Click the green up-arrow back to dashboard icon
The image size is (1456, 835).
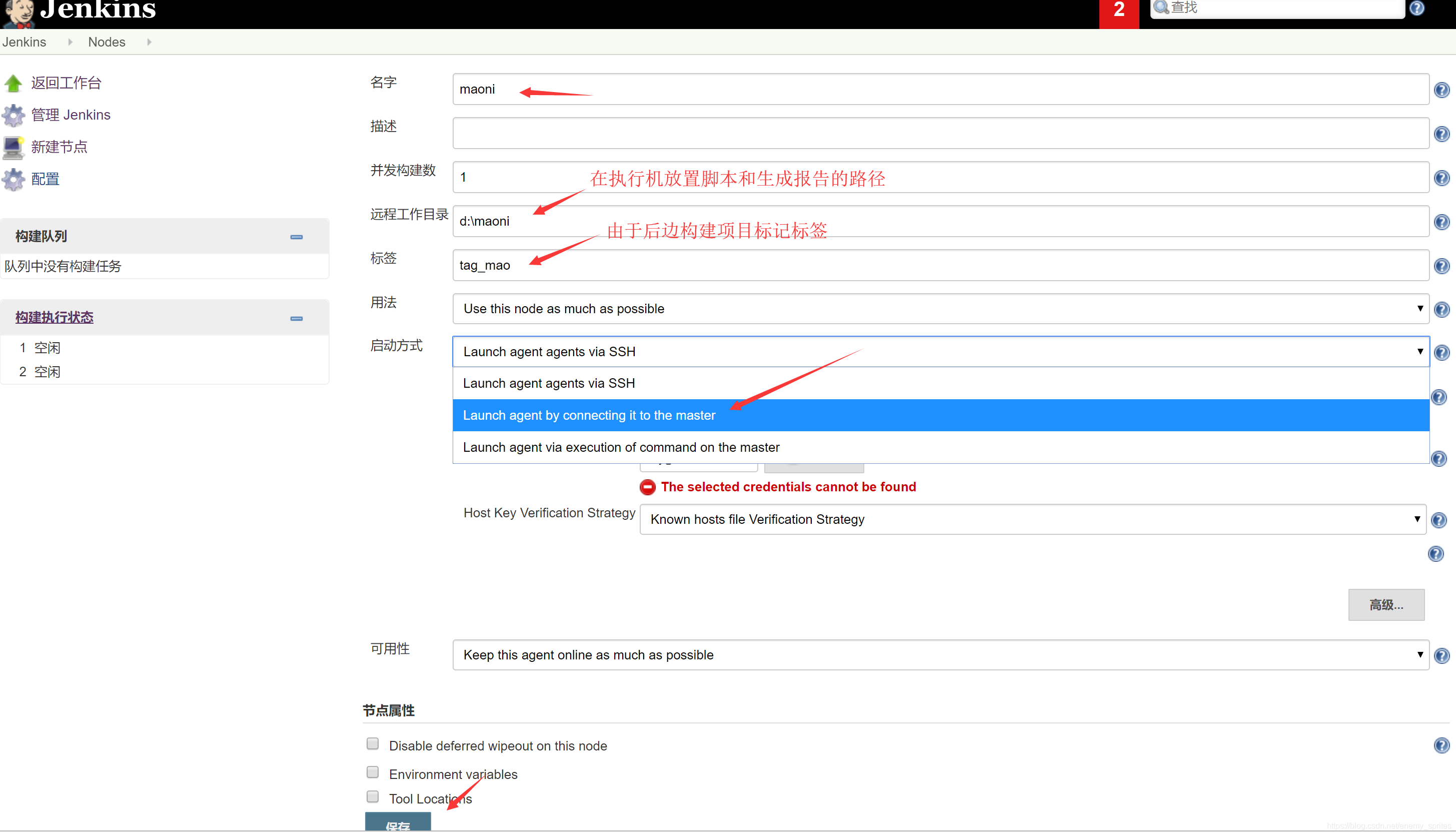tap(13, 83)
